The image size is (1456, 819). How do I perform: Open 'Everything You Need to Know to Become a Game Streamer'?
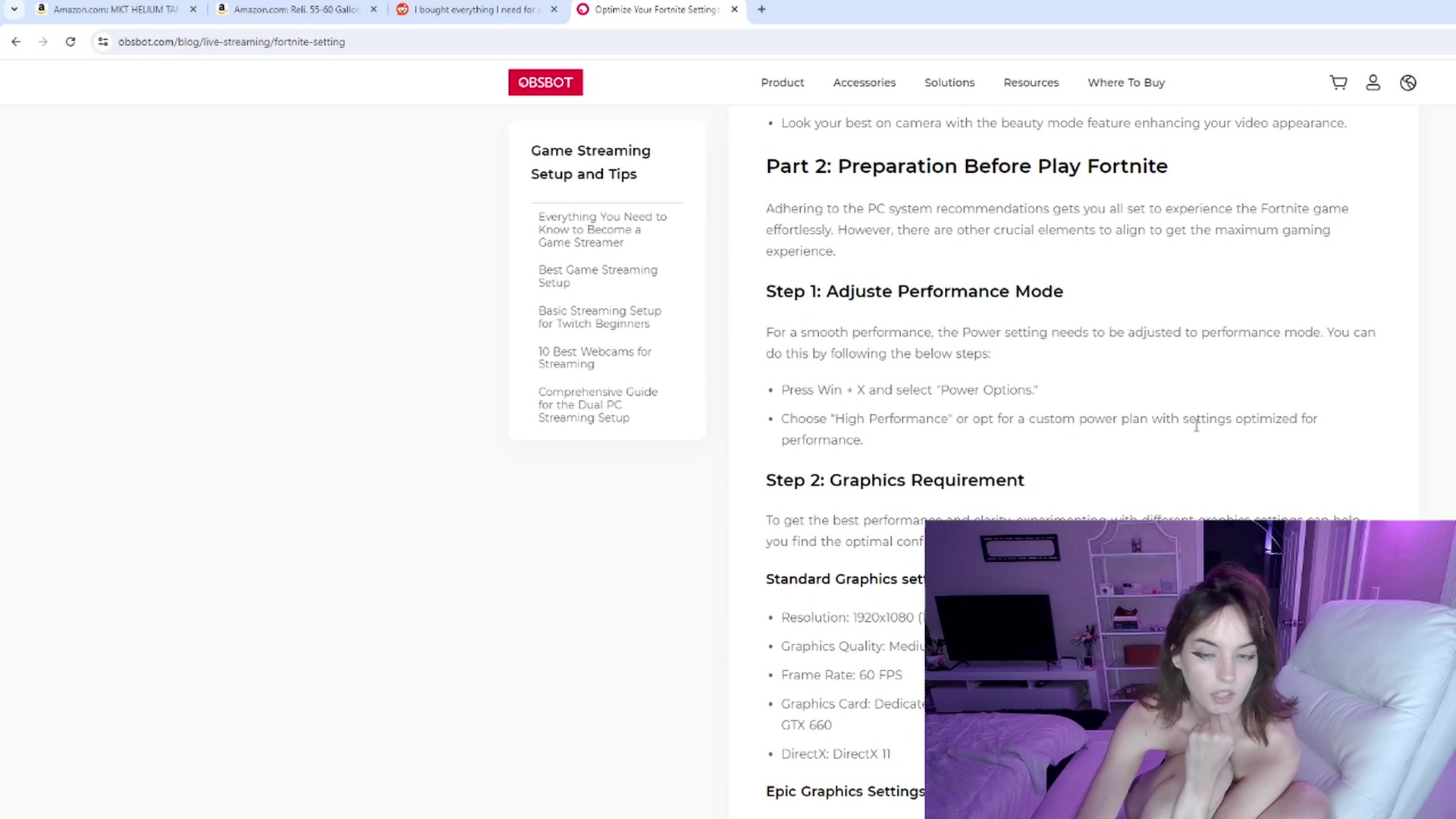click(x=603, y=230)
